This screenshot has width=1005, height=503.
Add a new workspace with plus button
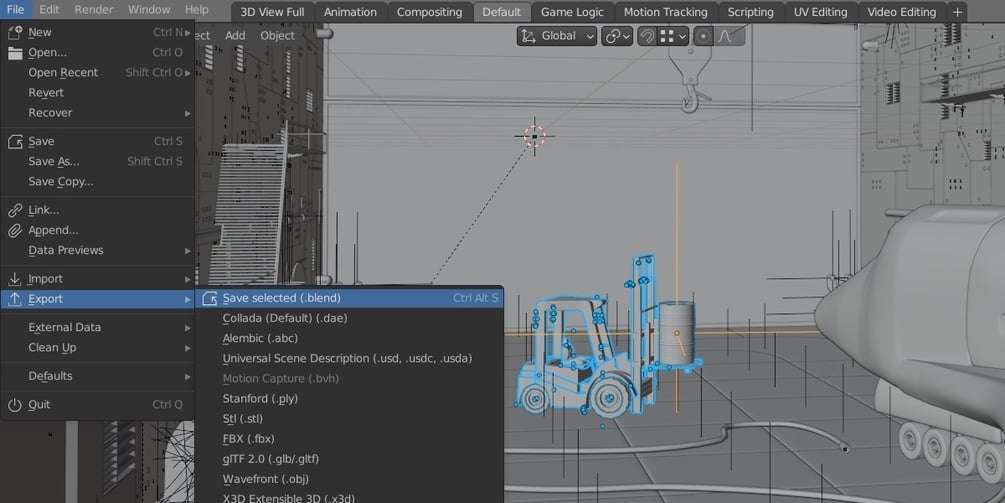click(957, 12)
